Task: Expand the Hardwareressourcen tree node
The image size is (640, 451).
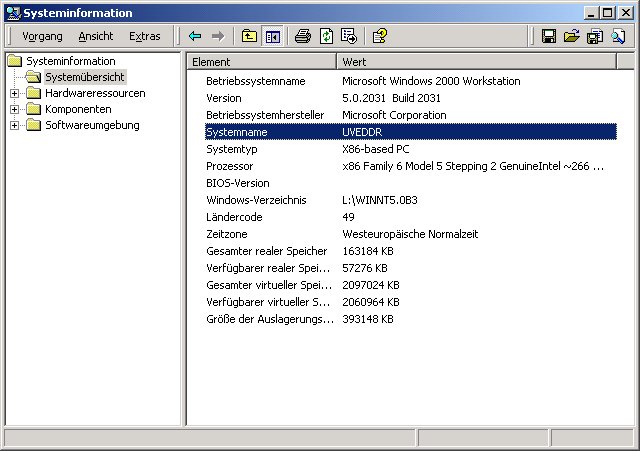Action: (14, 94)
